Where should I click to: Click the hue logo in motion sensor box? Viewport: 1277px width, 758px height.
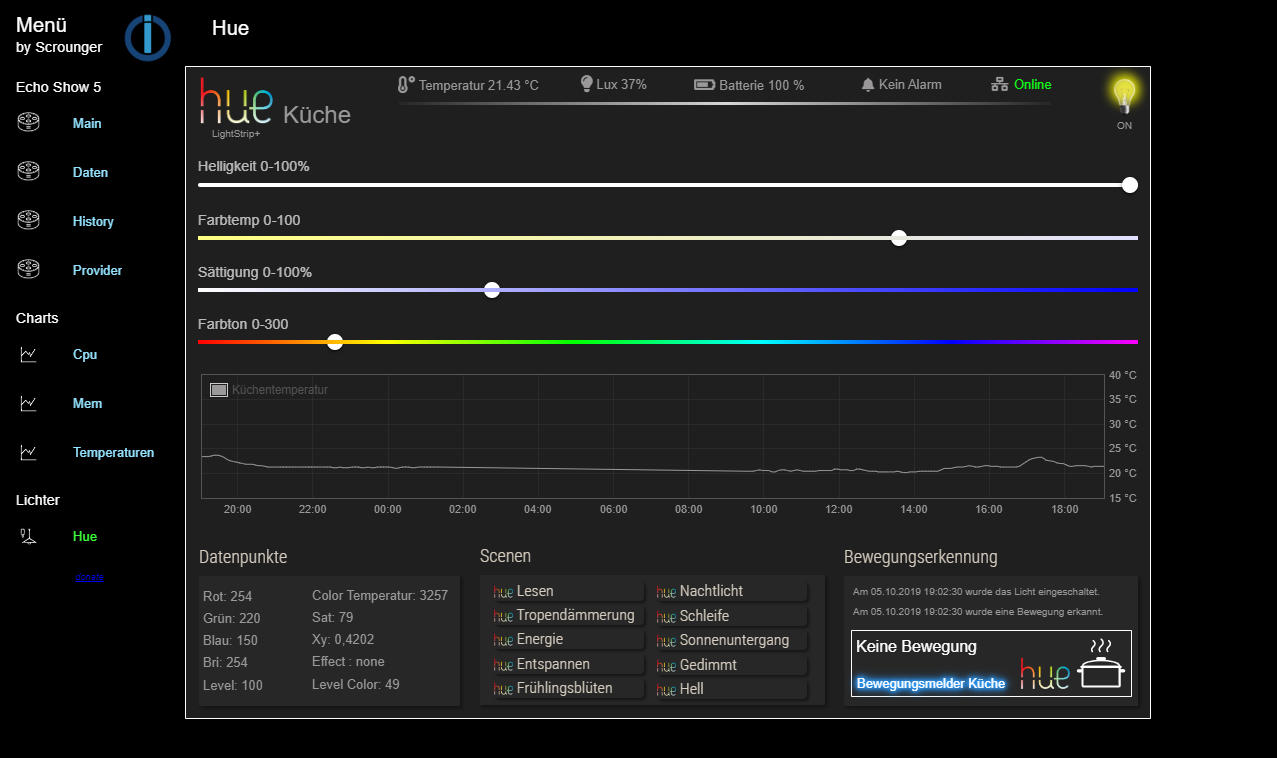tap(1044, 673)
